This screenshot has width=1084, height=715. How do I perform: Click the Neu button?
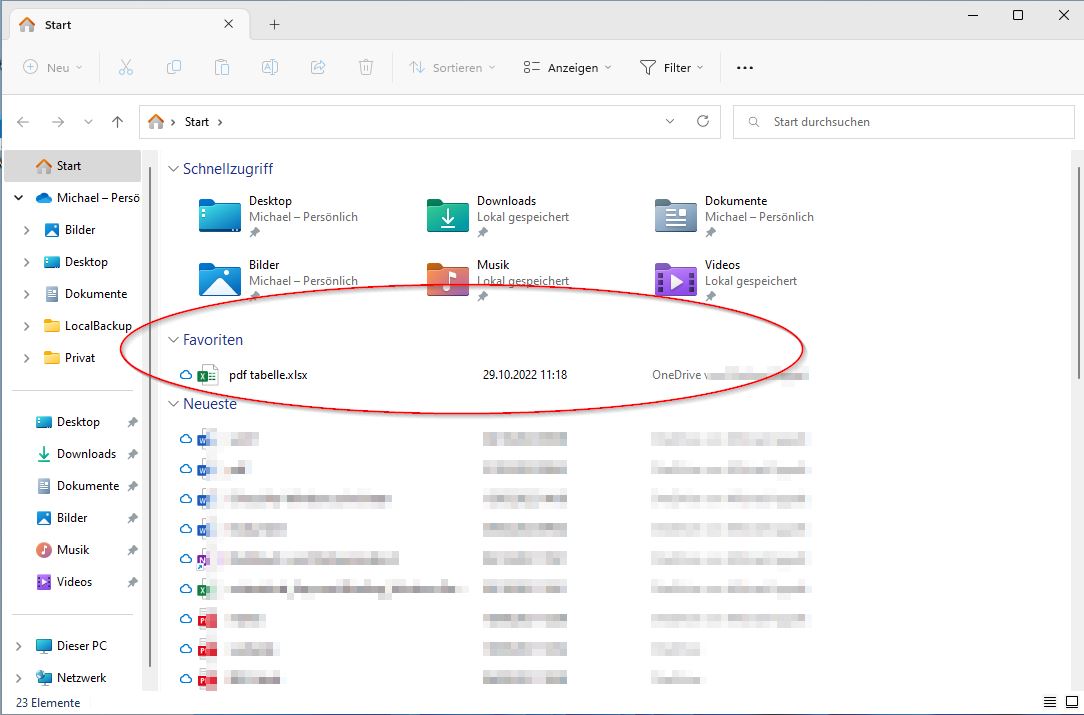(53, 68)
